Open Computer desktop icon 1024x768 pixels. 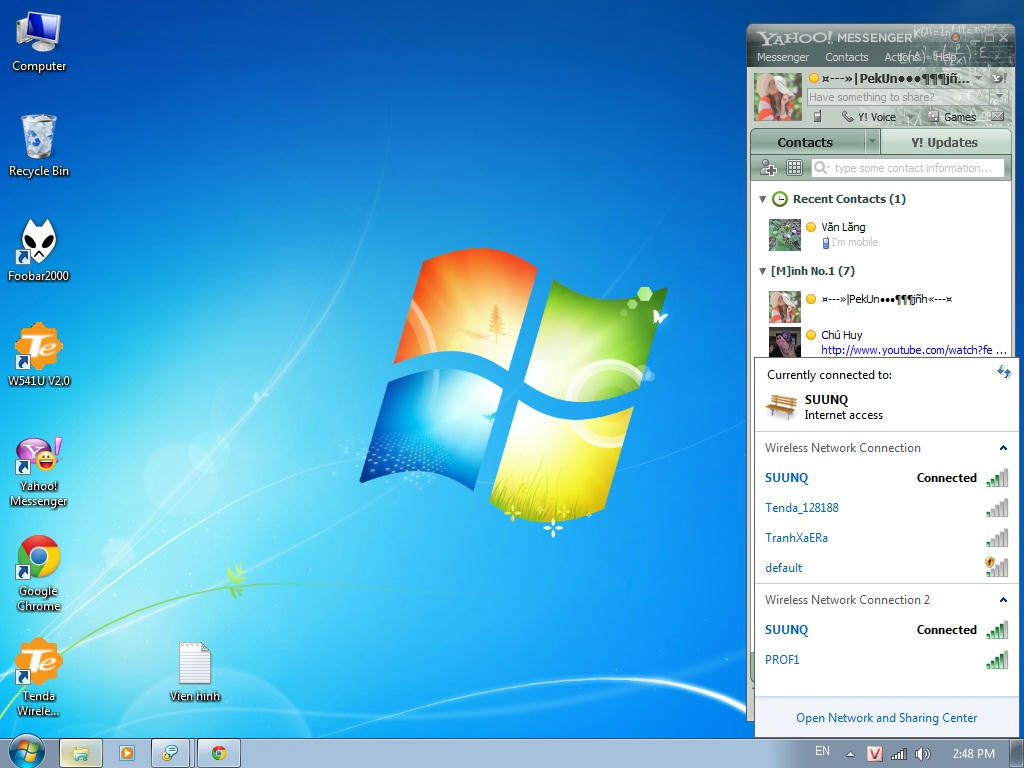click(x=39, y=42)
